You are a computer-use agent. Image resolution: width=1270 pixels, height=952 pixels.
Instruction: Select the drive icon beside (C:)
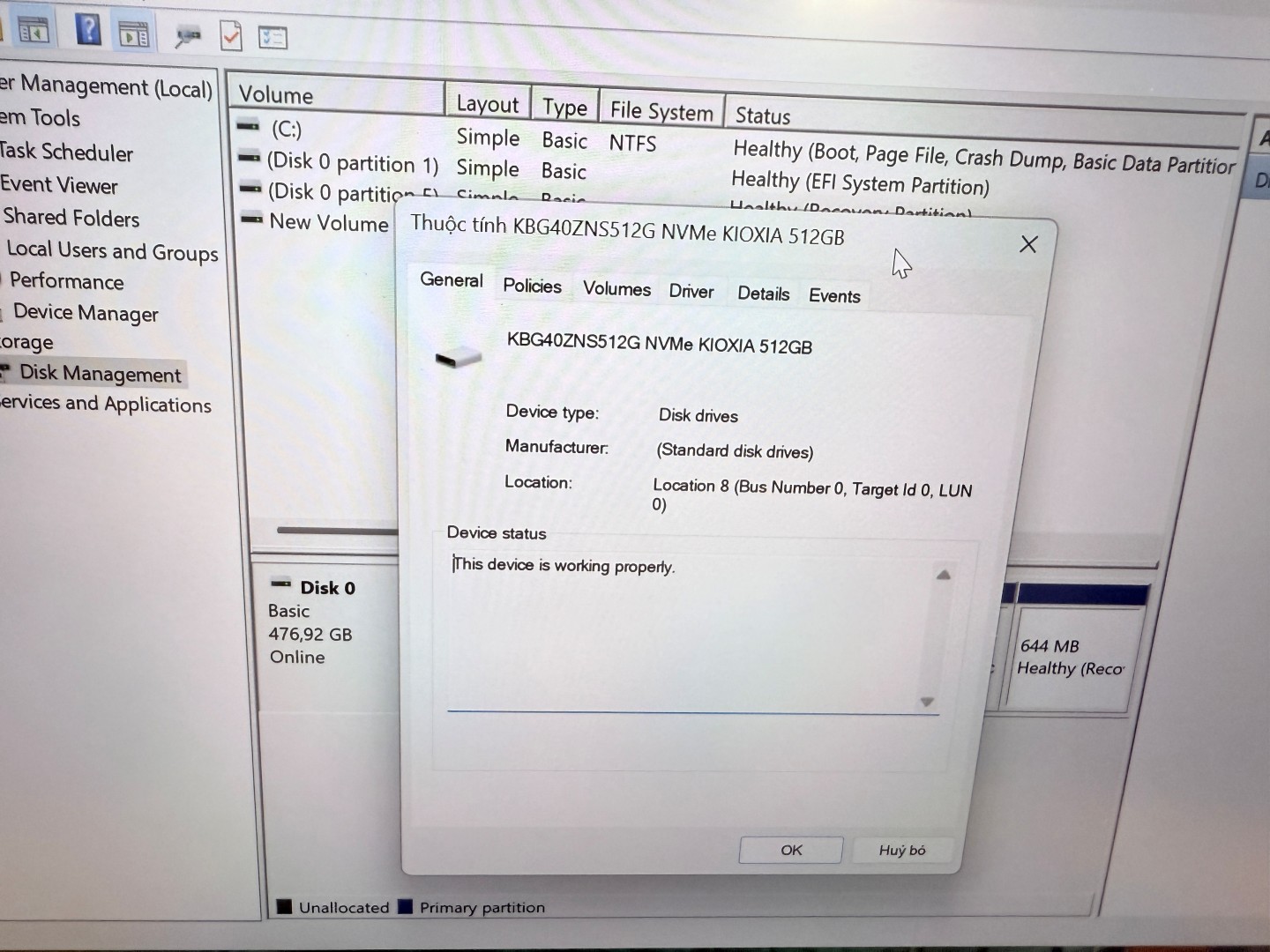pos(249,126)
